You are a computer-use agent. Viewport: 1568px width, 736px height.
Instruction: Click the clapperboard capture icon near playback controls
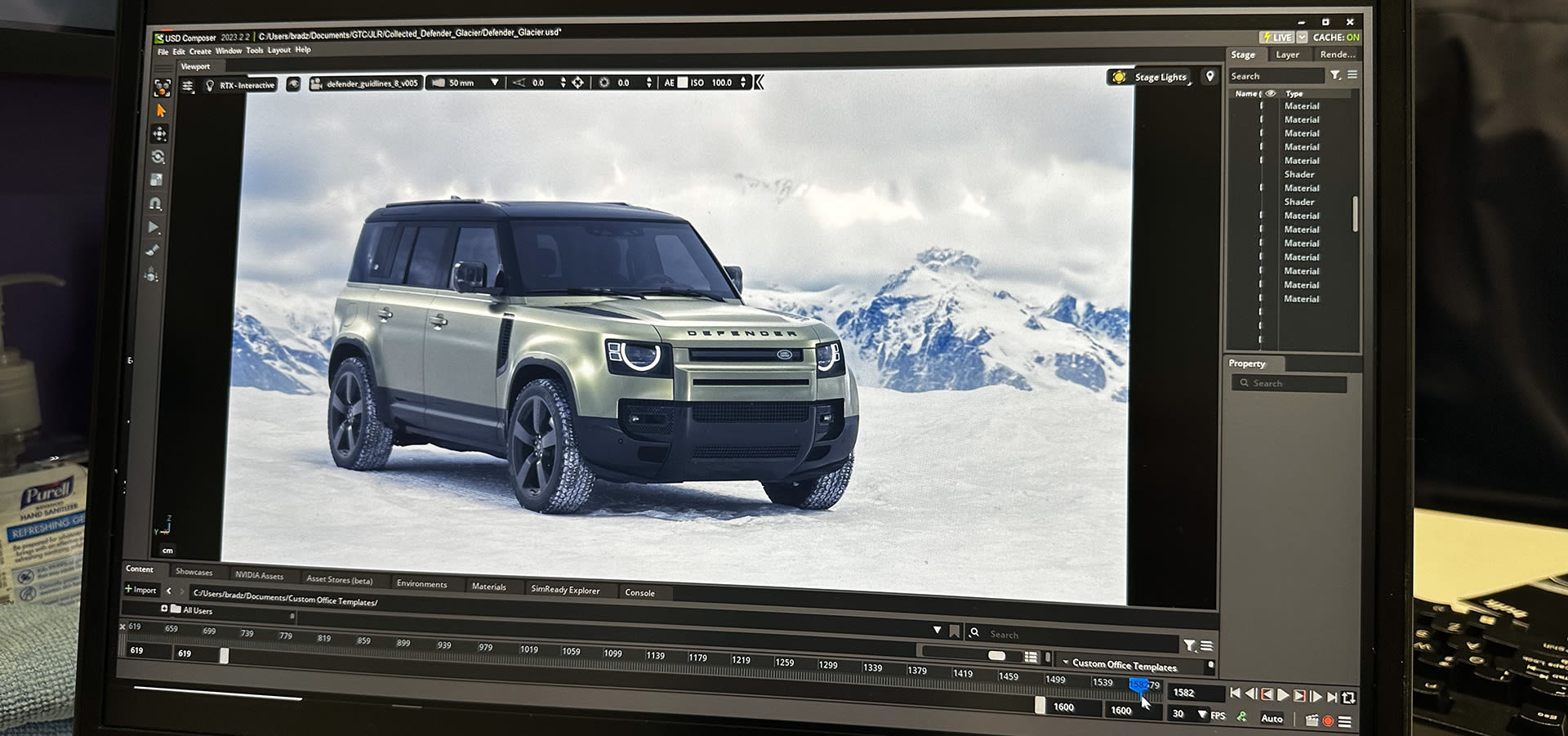[1312, 720]
